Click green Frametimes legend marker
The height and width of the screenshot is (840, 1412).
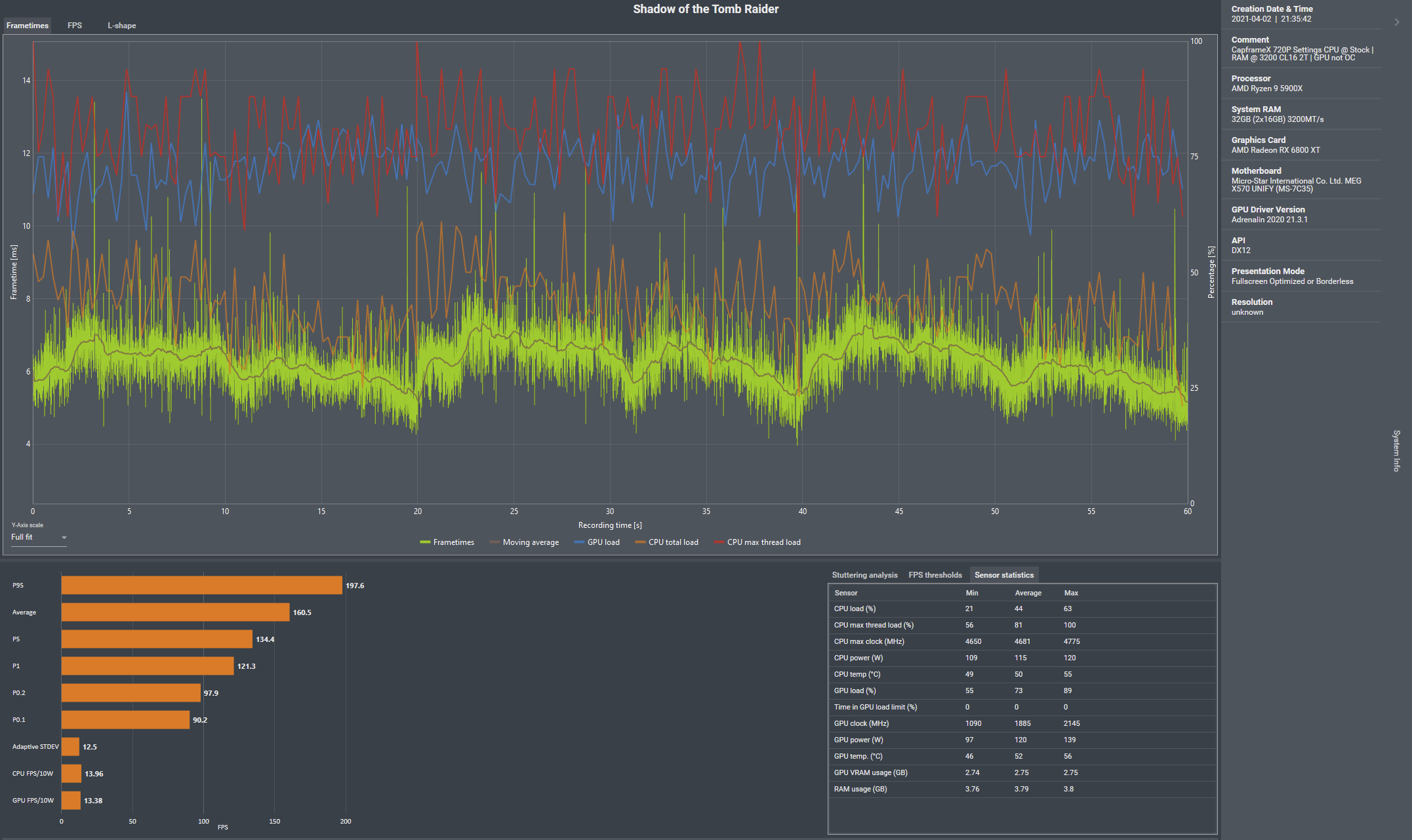pyautogui.click(x=425, y=542)
